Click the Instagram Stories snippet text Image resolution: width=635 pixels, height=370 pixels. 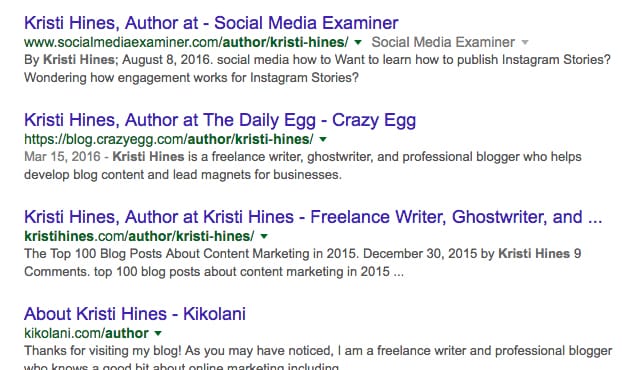pos(317,68)
